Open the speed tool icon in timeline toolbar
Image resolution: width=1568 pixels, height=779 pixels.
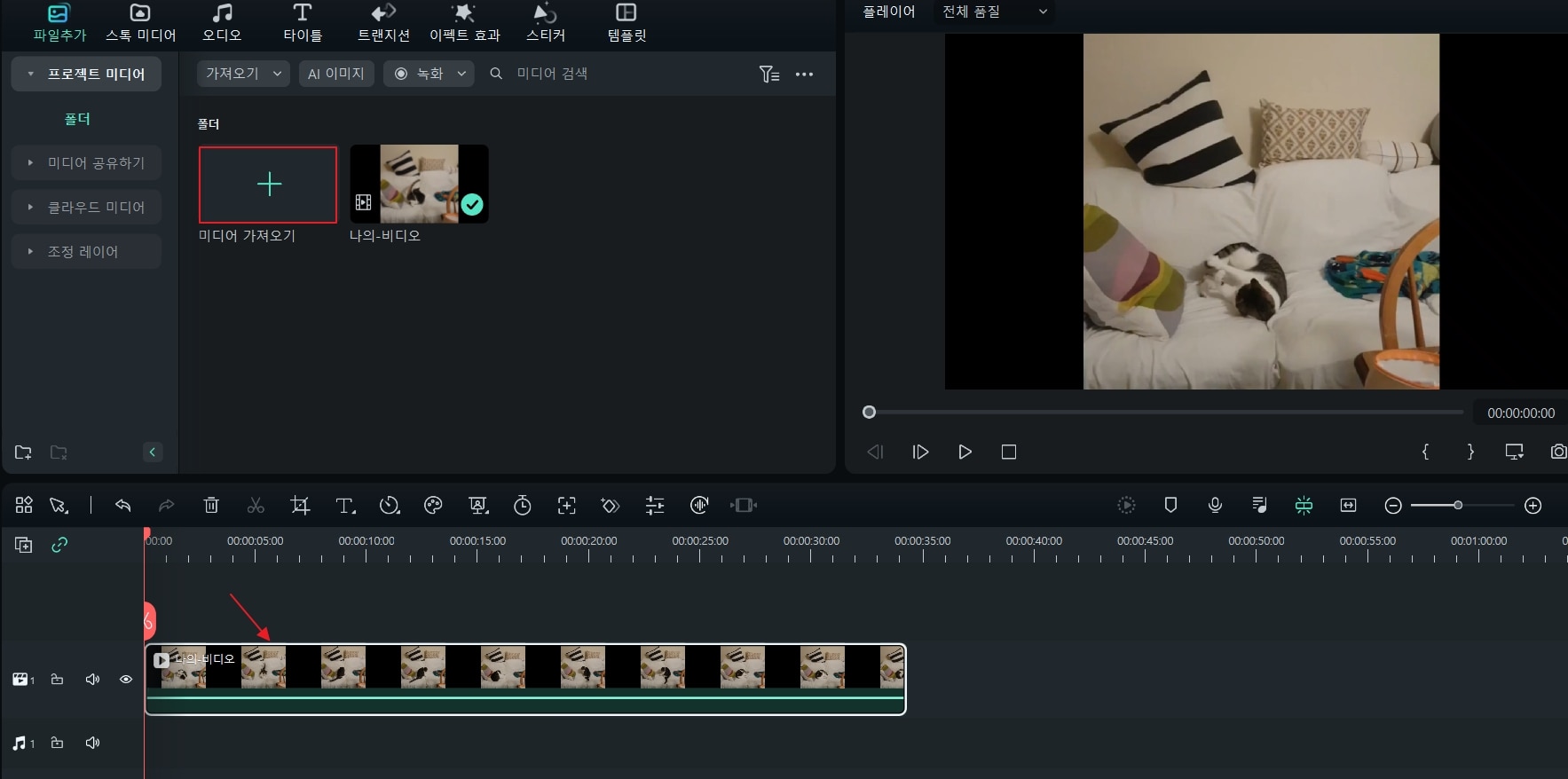coord(390,506)
